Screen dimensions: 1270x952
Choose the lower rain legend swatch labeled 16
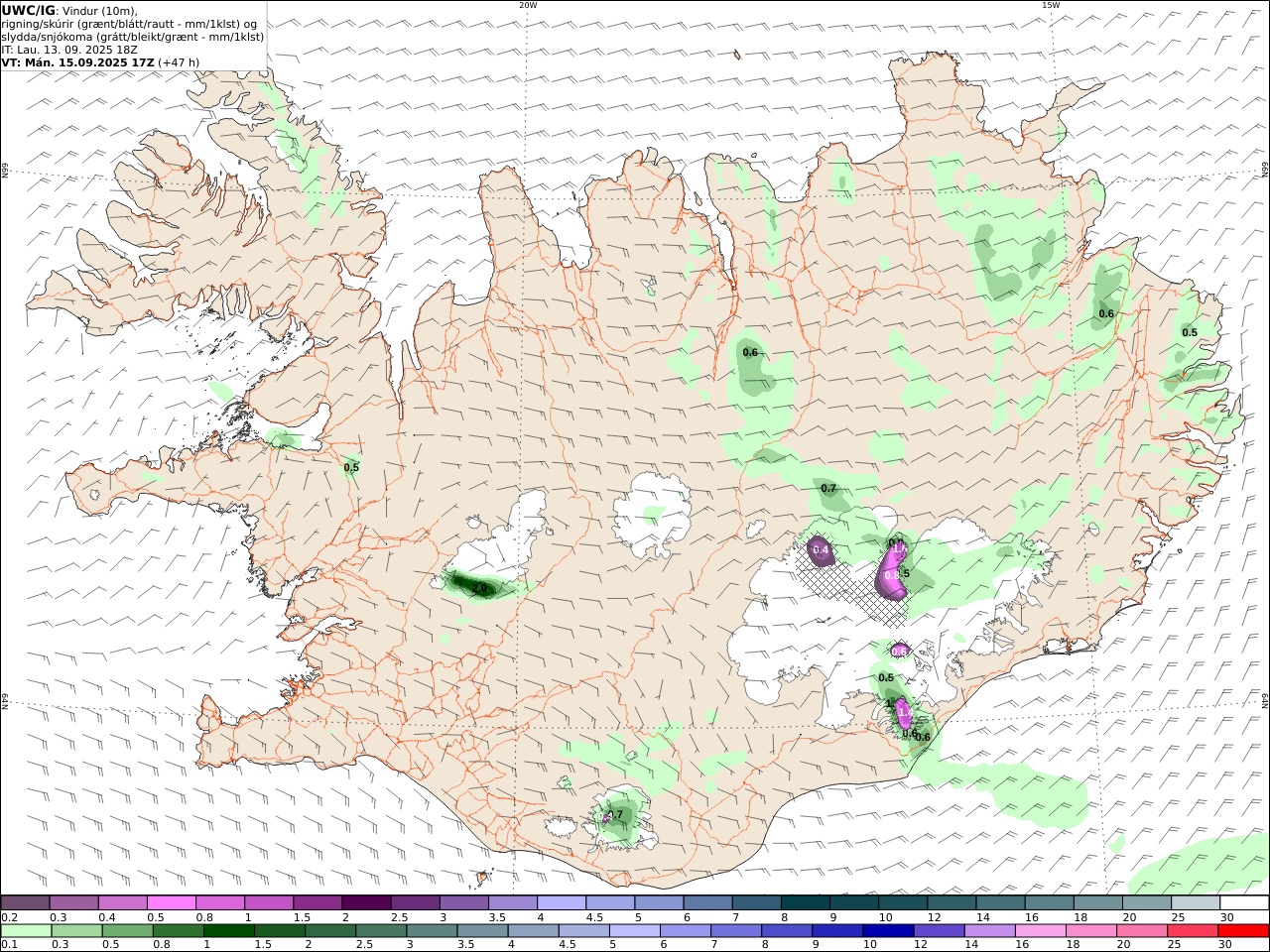[1039, 931]
